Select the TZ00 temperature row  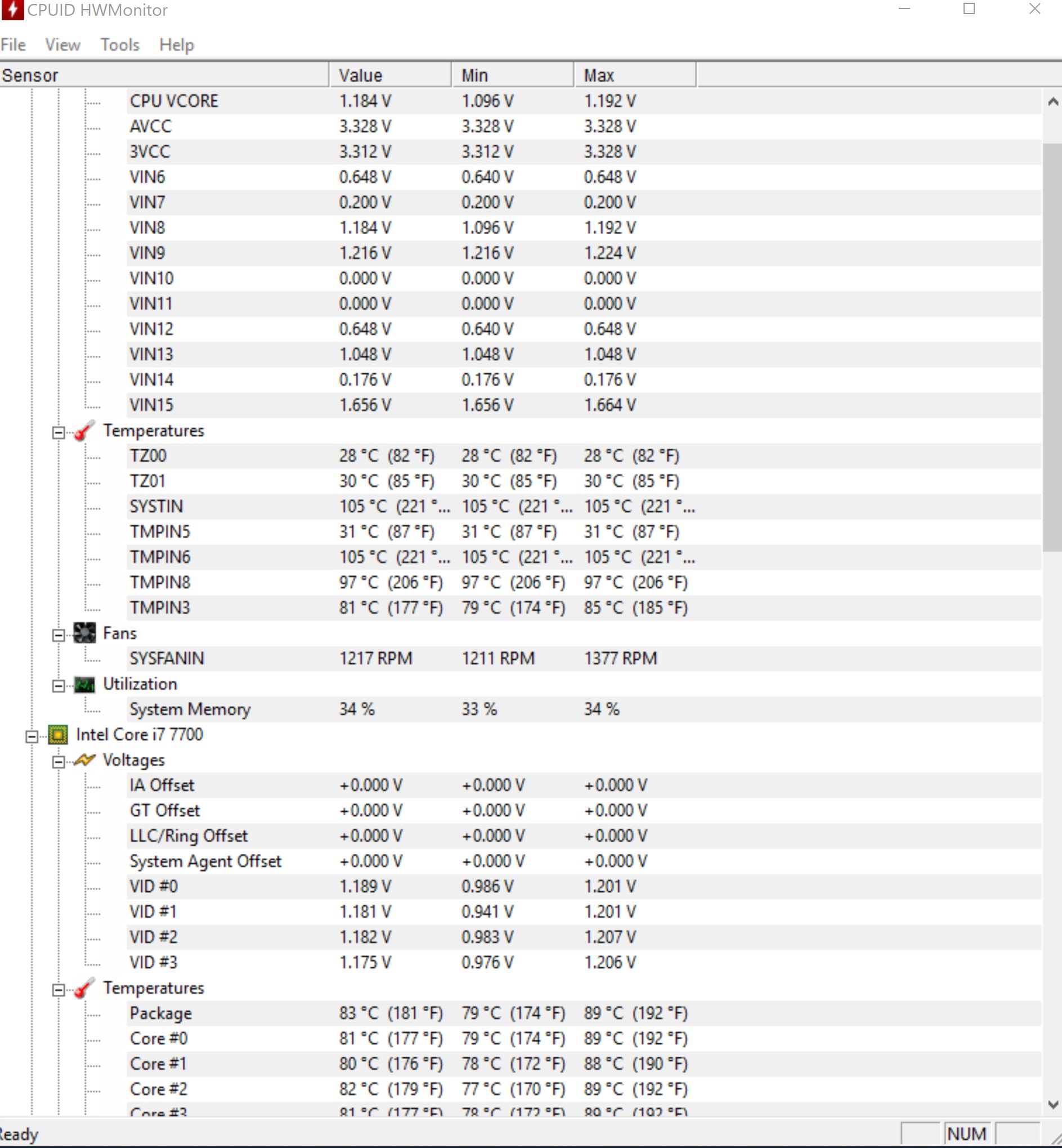tap(584, 456)
